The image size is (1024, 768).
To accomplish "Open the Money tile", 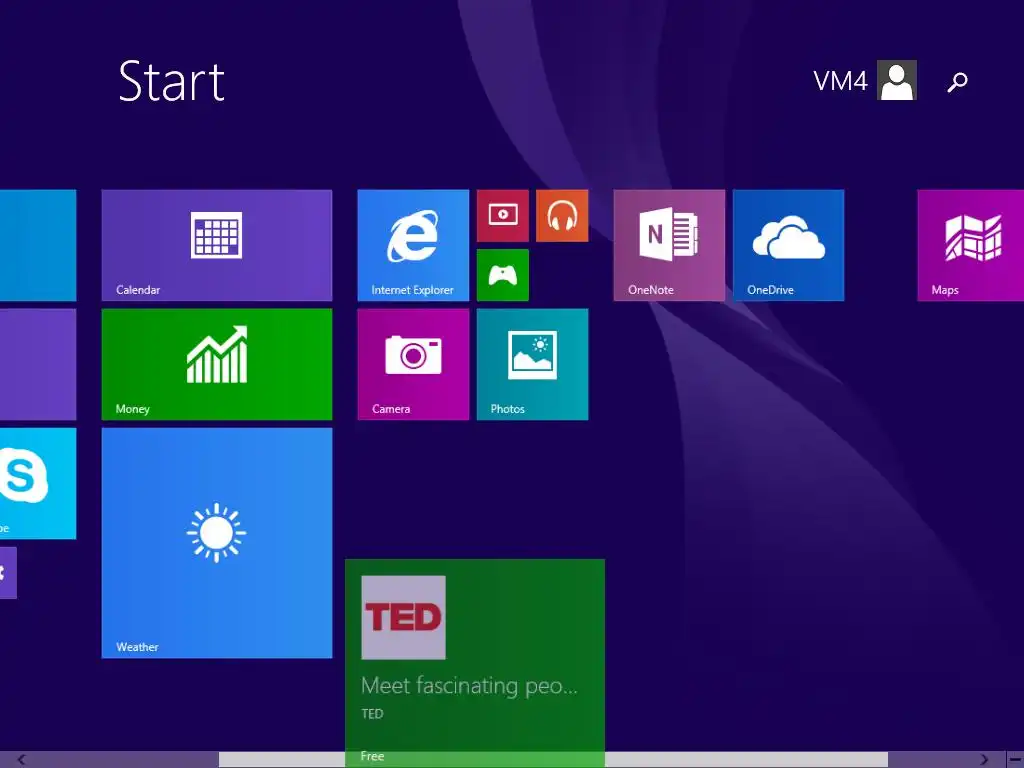I will pyautogui.click(x=217, y=364).
